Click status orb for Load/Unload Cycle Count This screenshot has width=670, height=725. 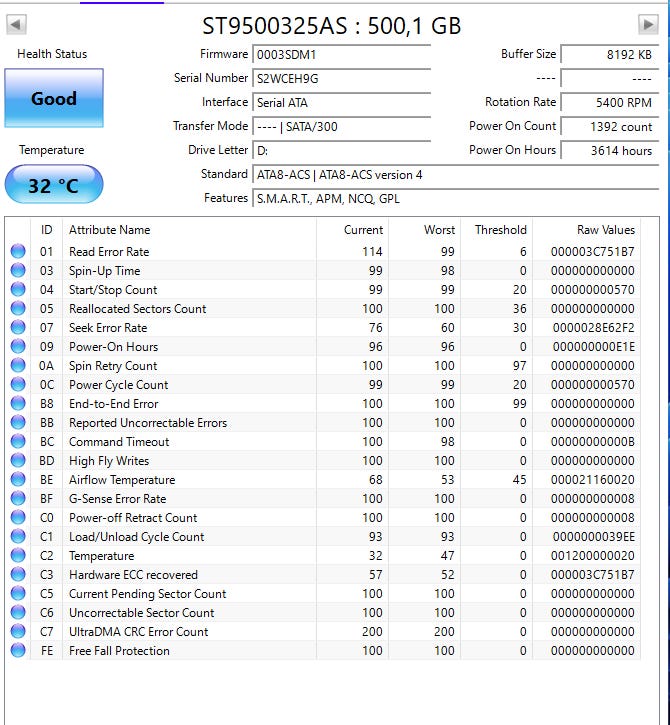[18, 536]
